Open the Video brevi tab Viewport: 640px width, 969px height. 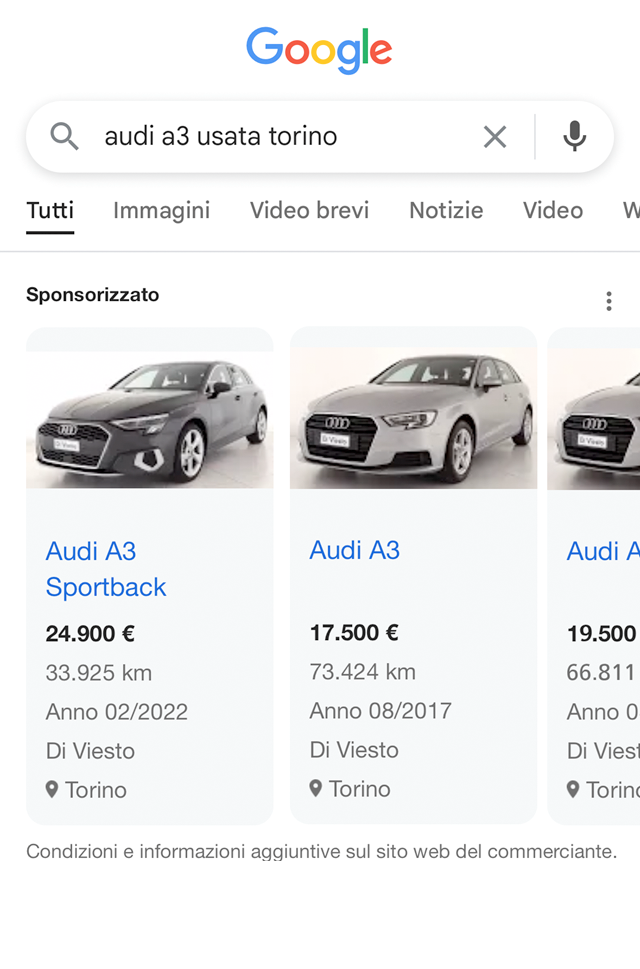(309, 211)
